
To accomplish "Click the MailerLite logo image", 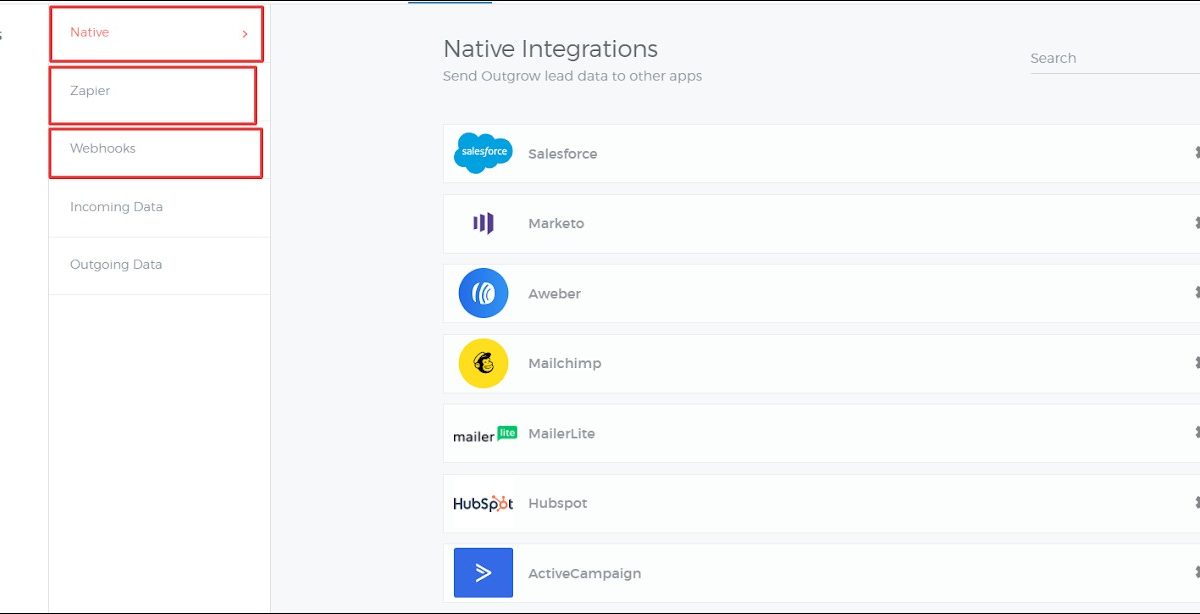I will pos(485,434).
